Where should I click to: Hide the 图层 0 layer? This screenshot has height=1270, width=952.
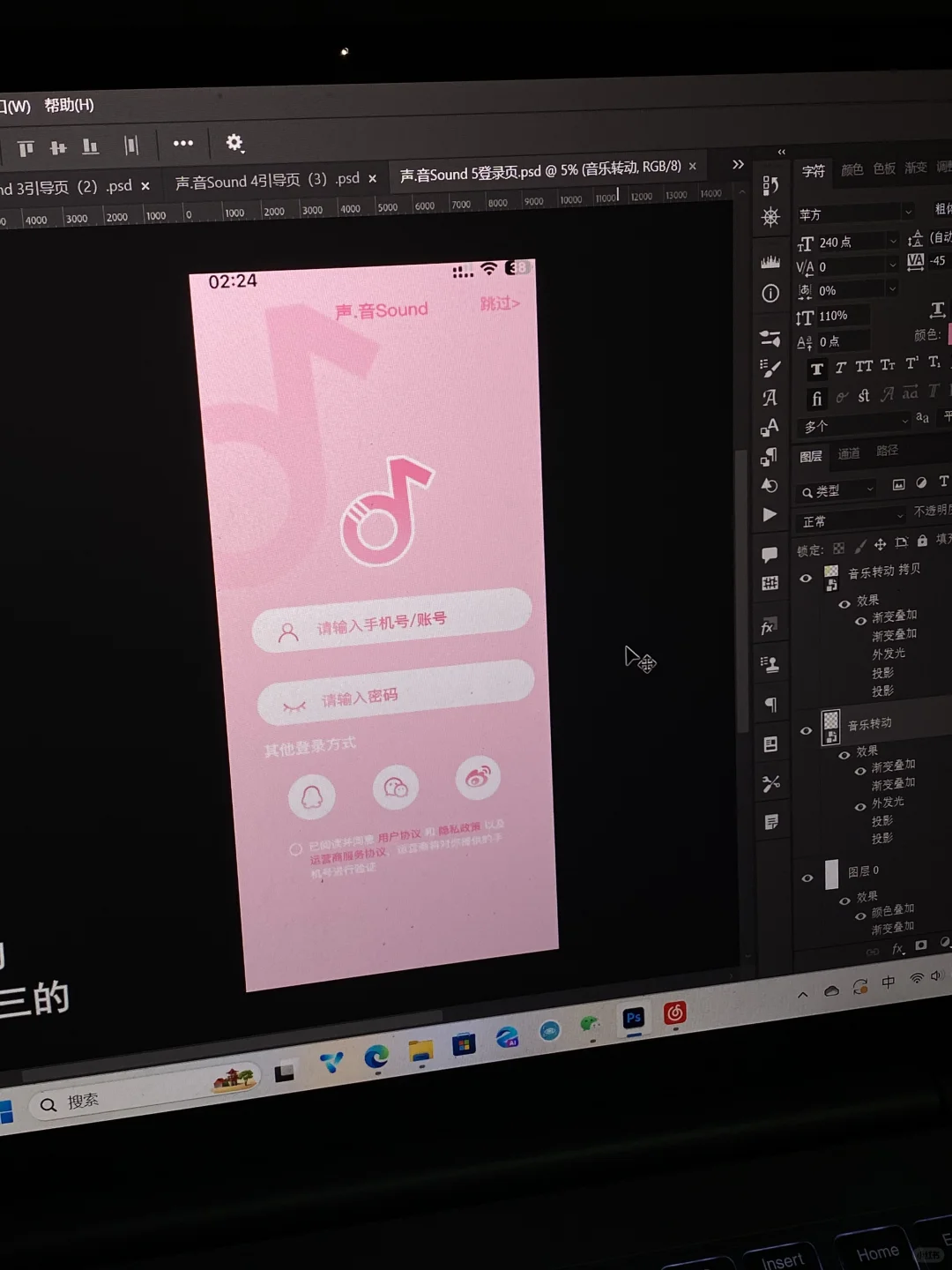click(x=807, y=878)
